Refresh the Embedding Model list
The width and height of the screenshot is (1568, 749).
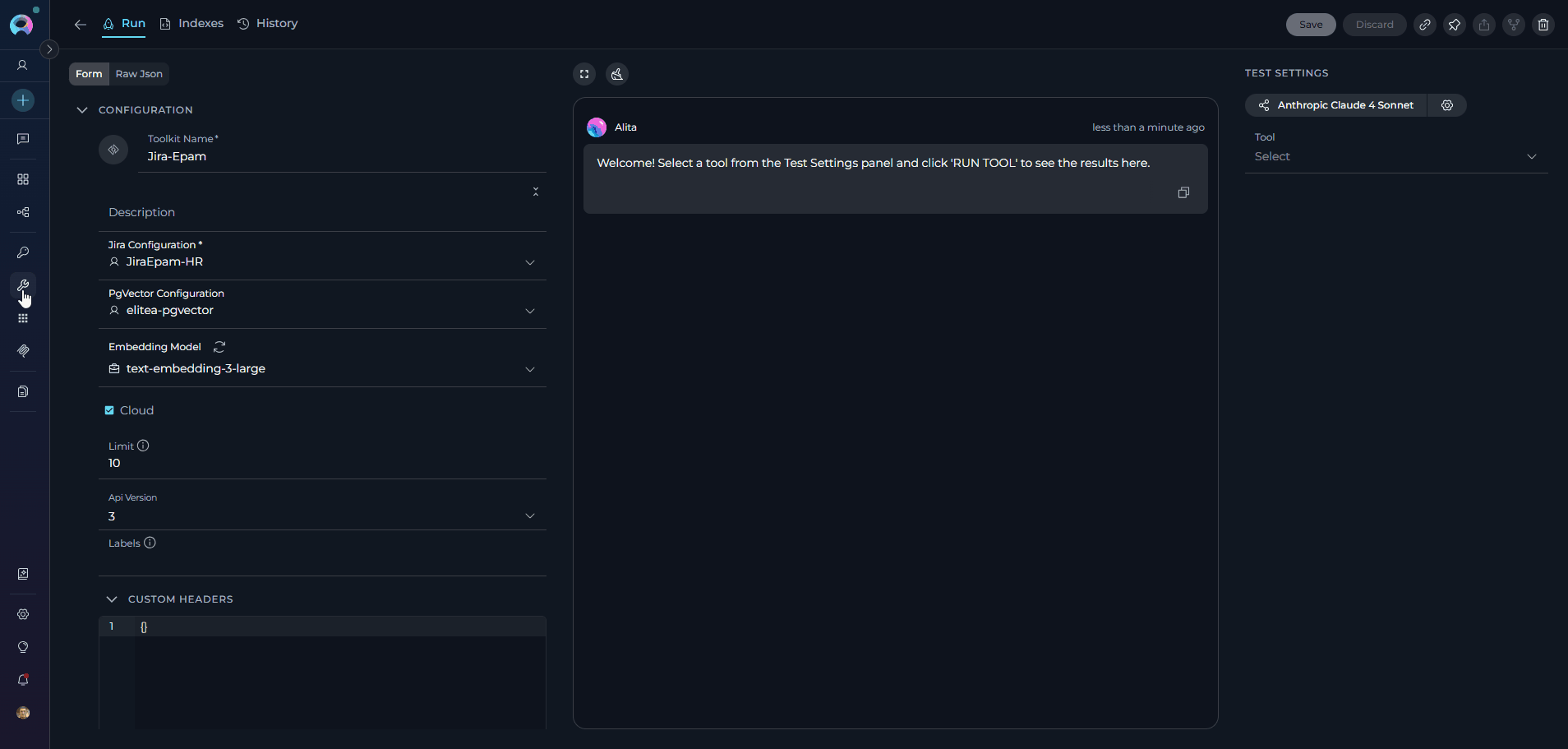coord(218,346)
